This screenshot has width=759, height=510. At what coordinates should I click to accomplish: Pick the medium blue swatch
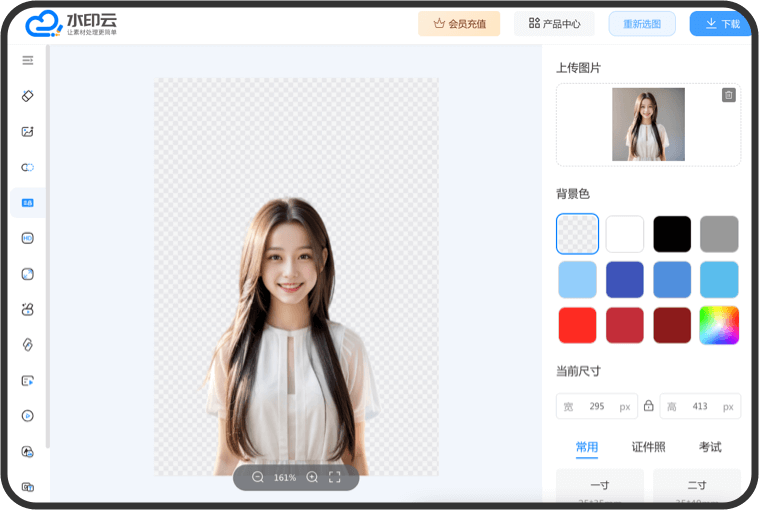672,280
